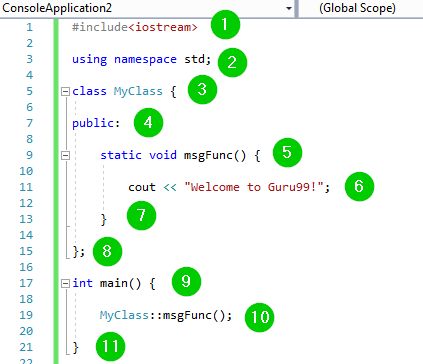This screenshot has width=423, height=364.
Task: Click green annotation badge 4
Action: [148, 122]
